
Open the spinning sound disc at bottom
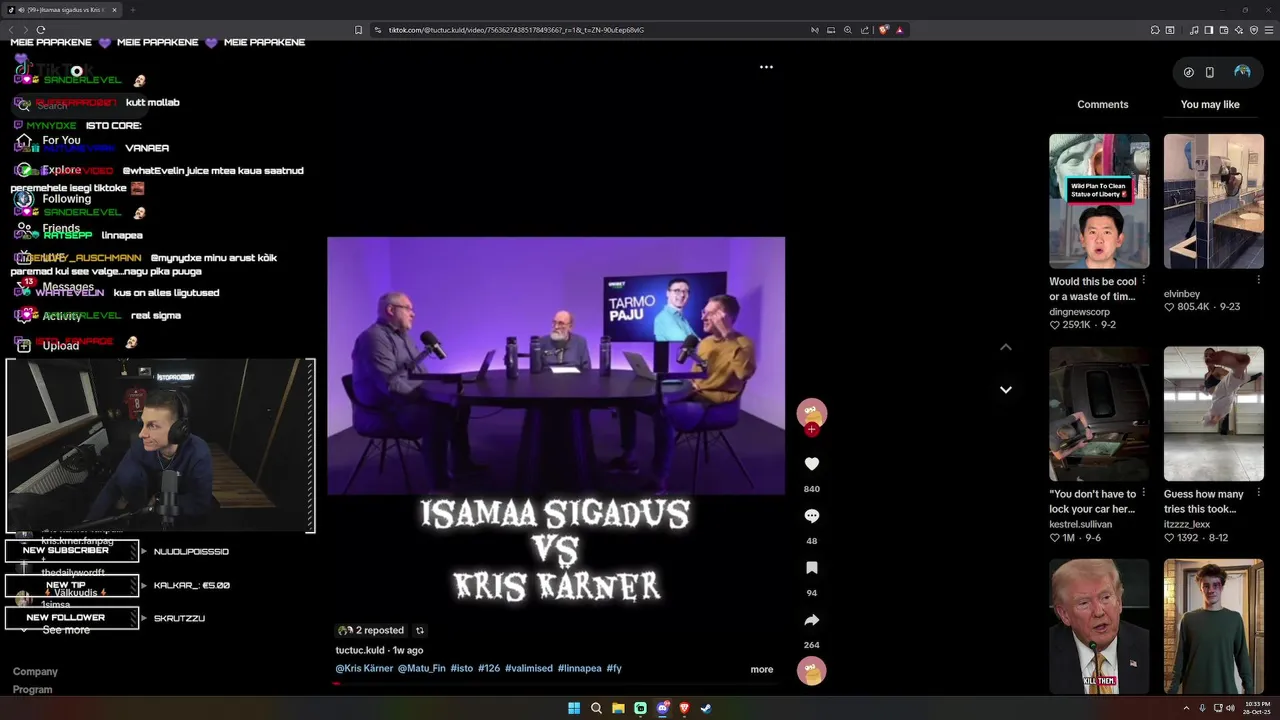coord(811,671)
